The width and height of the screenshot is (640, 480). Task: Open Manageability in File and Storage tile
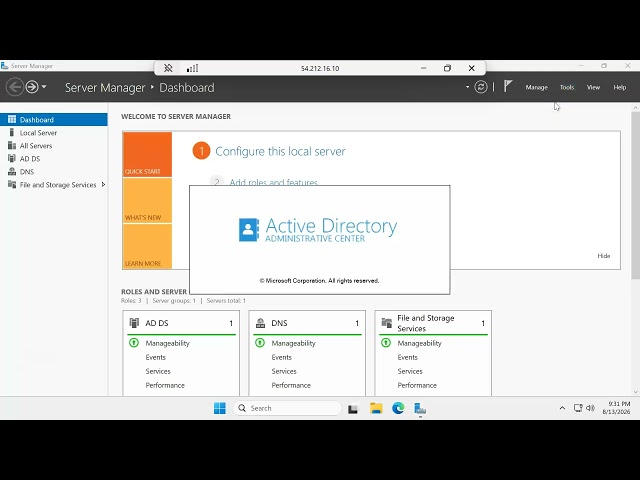pos(420,343)
